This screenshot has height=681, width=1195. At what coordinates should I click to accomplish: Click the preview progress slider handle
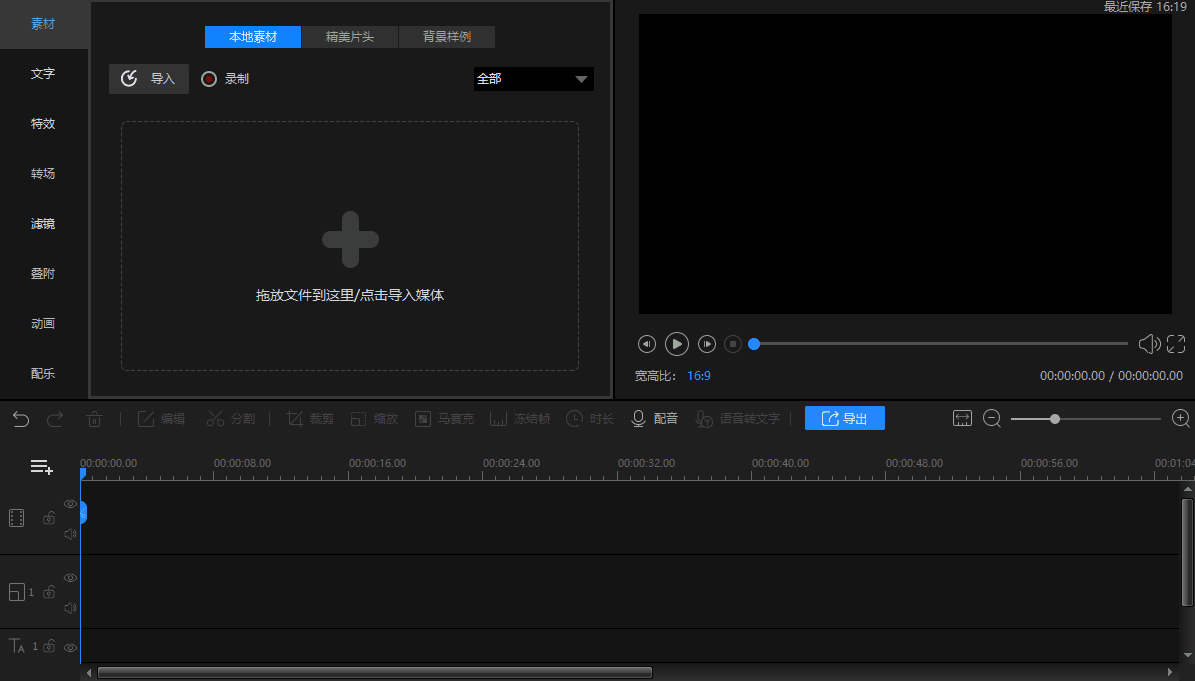(754, 344)
